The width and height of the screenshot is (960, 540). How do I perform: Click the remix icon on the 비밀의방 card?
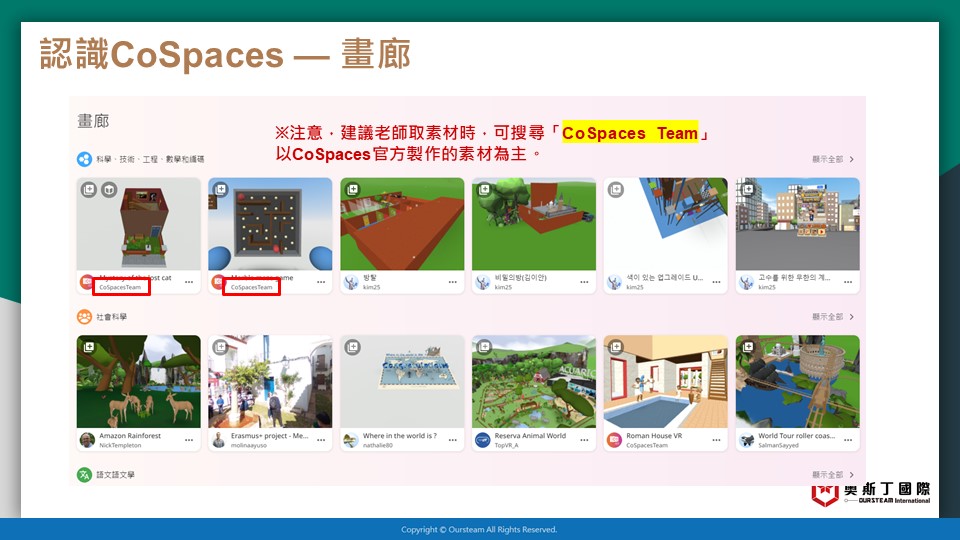click(484, 190)
